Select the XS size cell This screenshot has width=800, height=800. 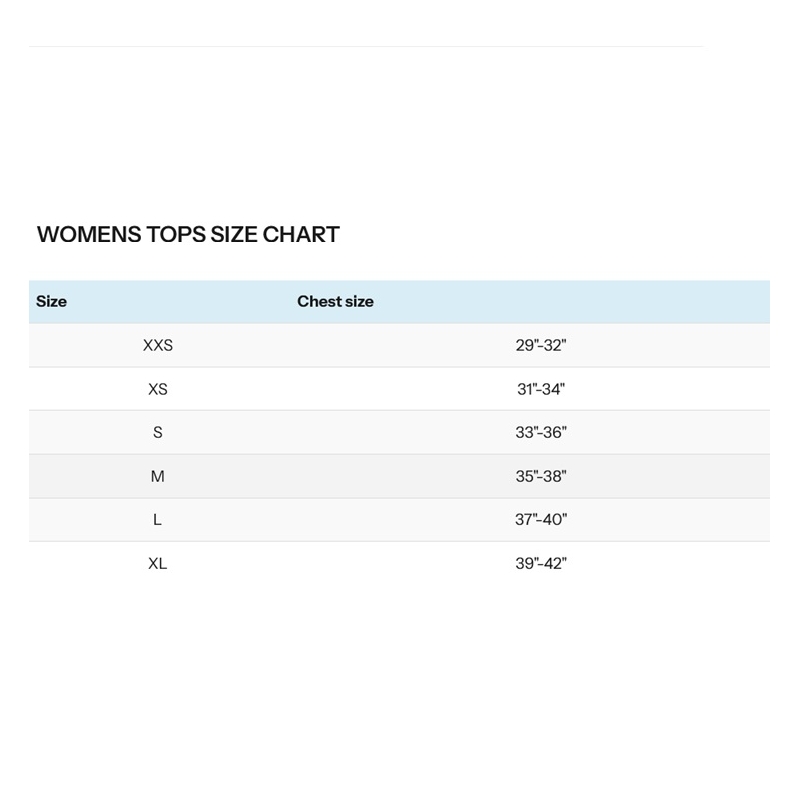click(x=158, y=389)
